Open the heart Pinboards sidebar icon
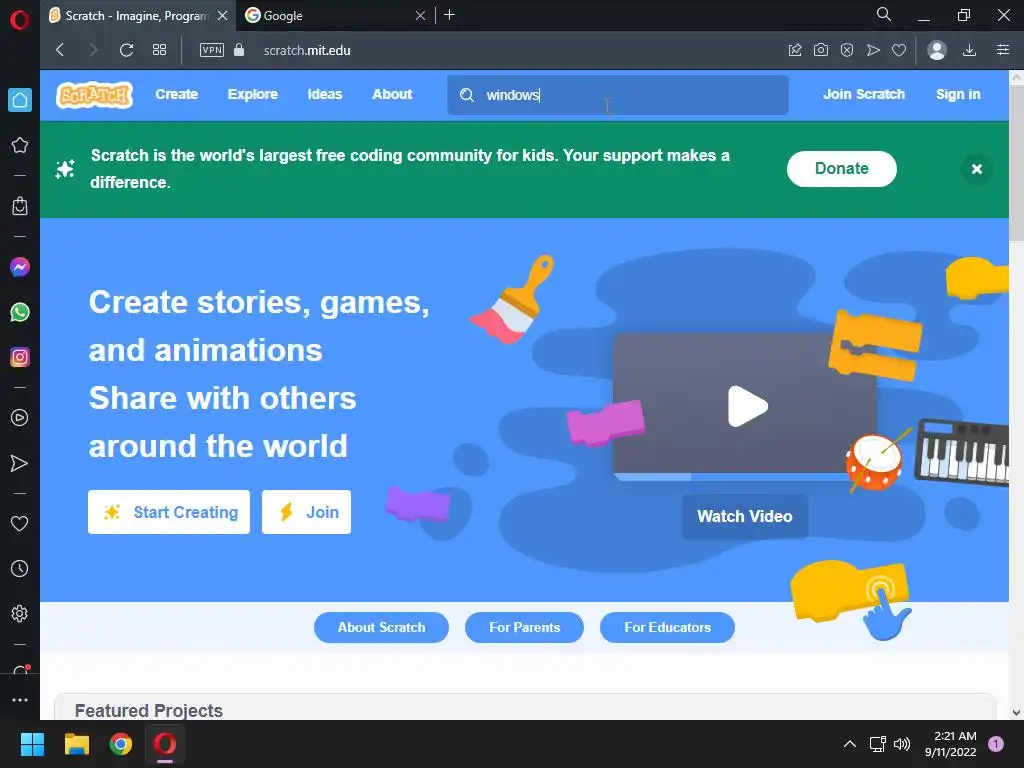 click(x=20, y=523)
